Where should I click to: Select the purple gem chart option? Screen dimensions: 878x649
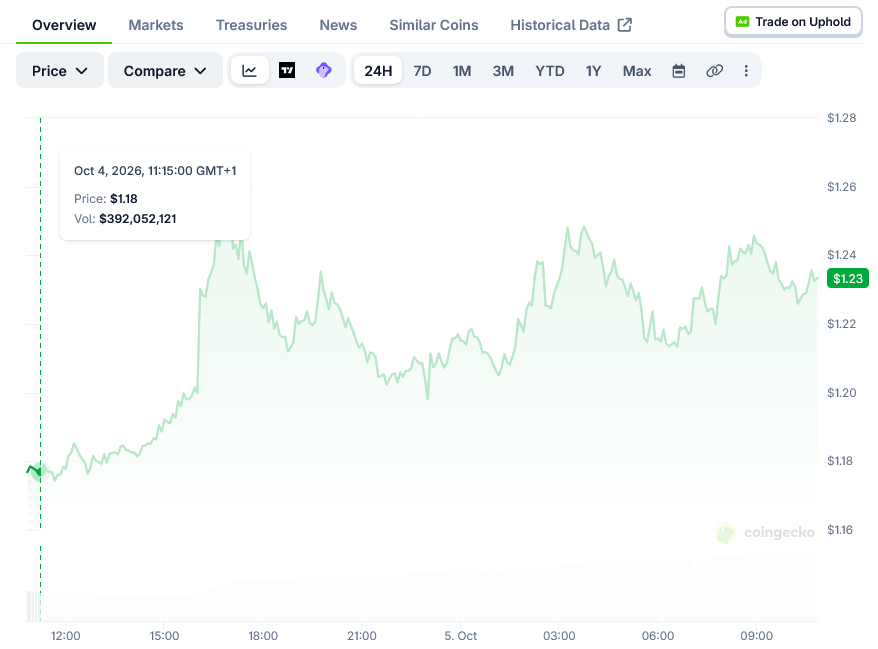(324, 71)
